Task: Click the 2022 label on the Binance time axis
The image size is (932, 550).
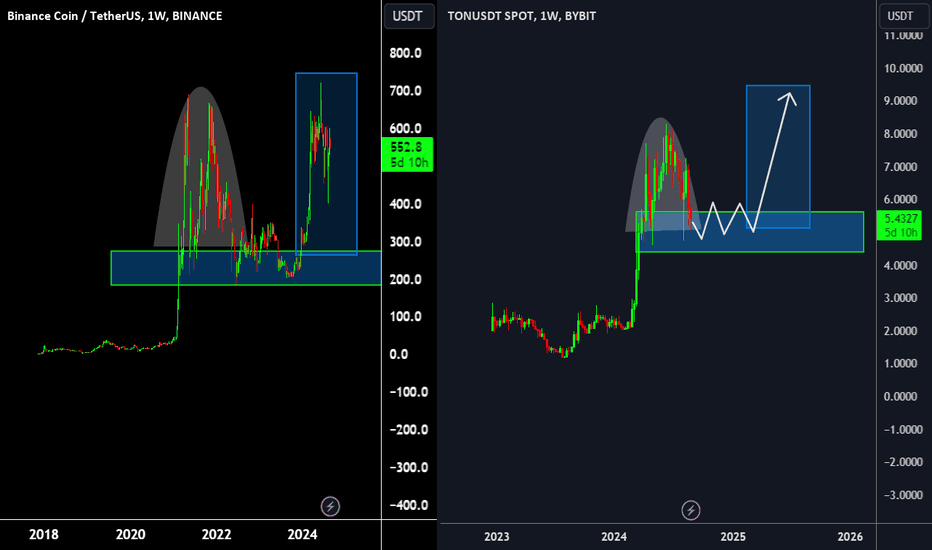Action: pos(216,535)
